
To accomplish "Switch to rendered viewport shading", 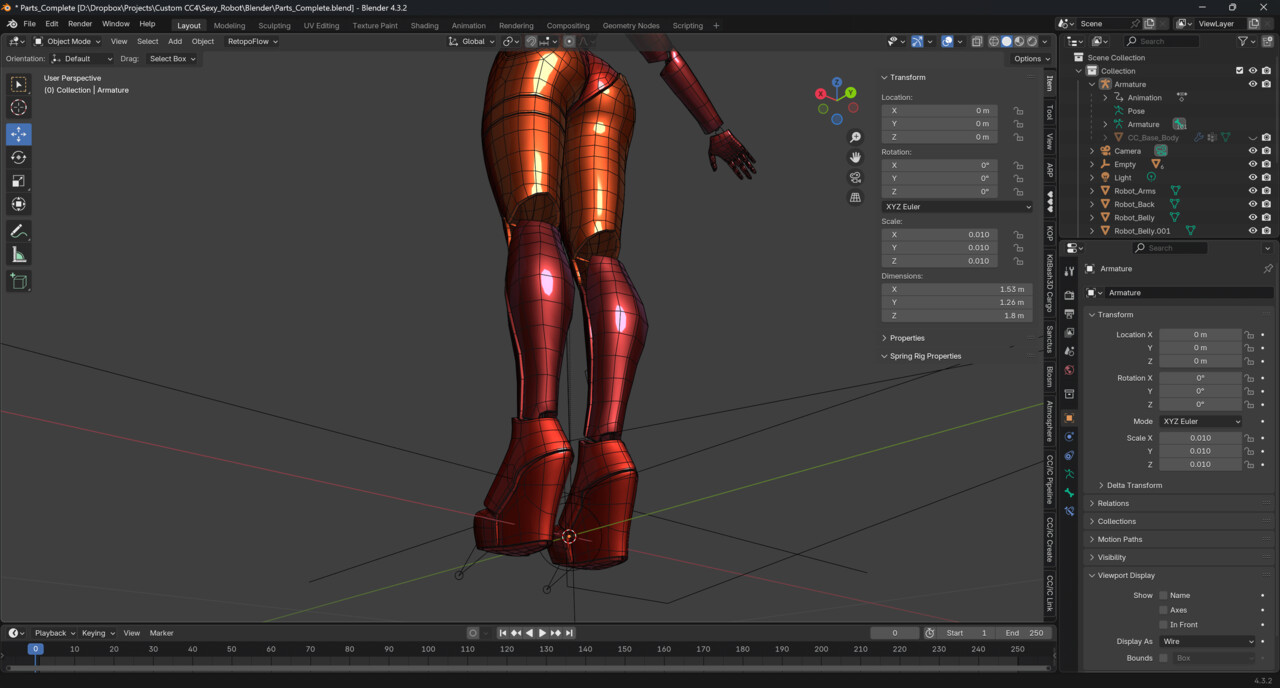I will pos(1032,41).
